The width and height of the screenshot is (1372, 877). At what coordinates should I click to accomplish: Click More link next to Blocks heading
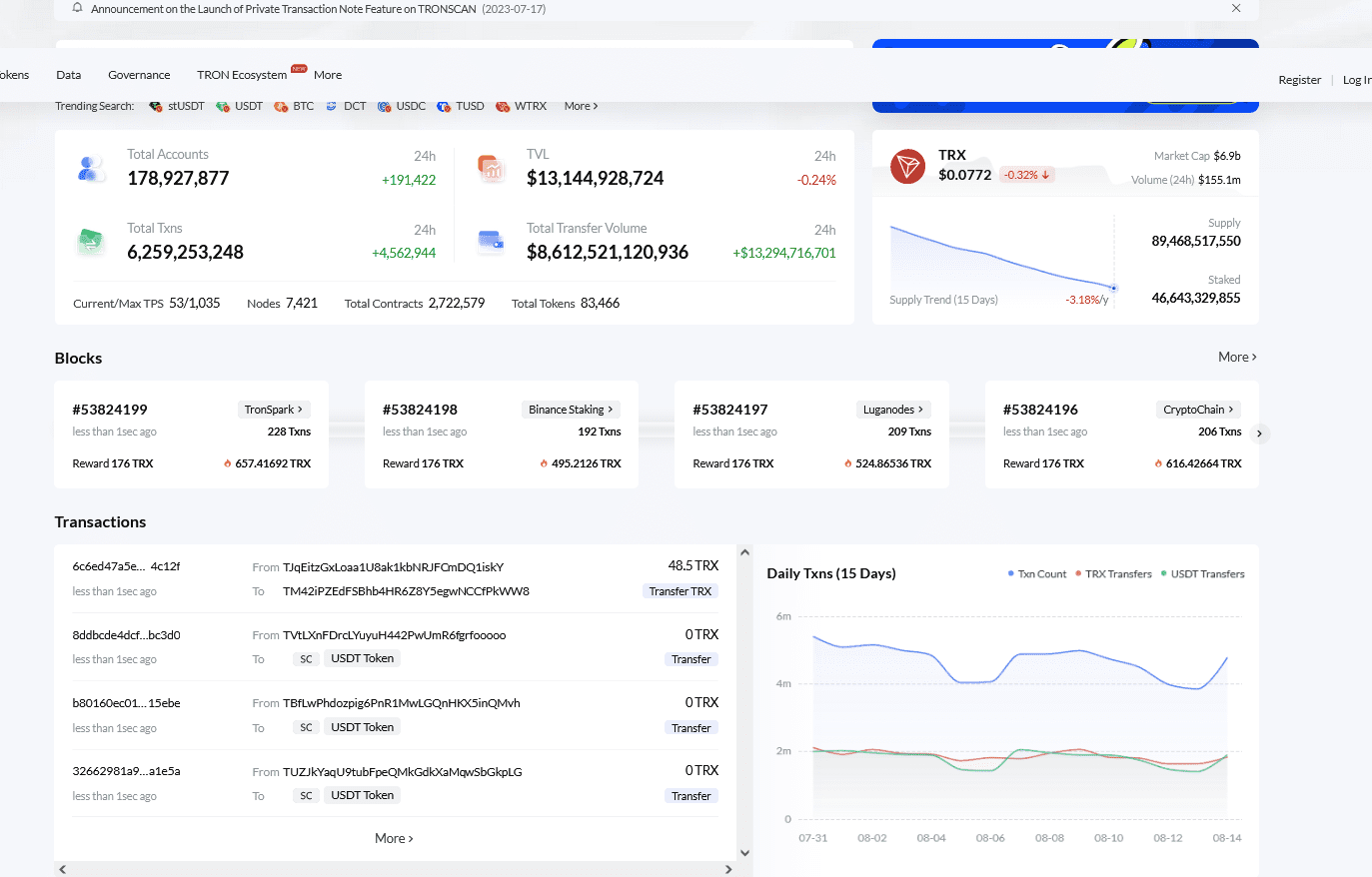1237,357
